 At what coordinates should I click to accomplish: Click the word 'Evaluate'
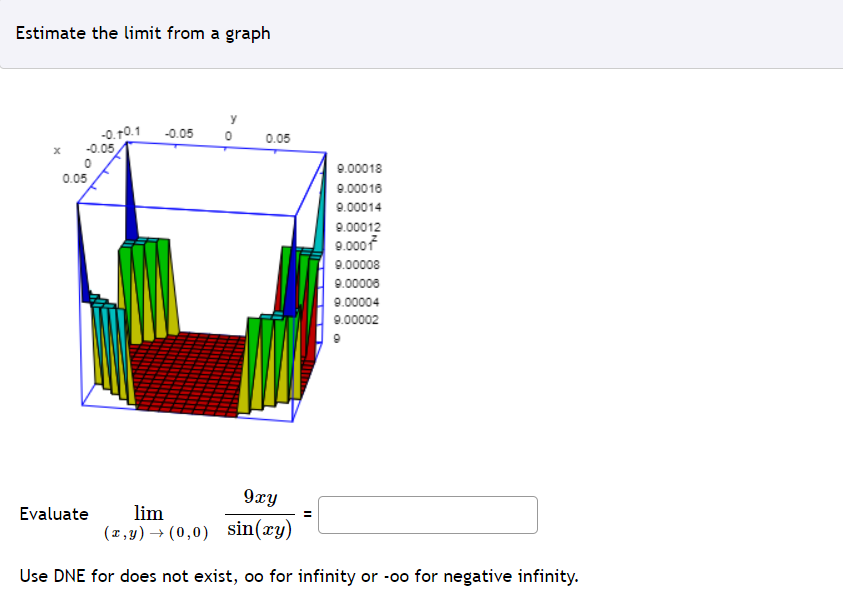[x=54, y=514]
